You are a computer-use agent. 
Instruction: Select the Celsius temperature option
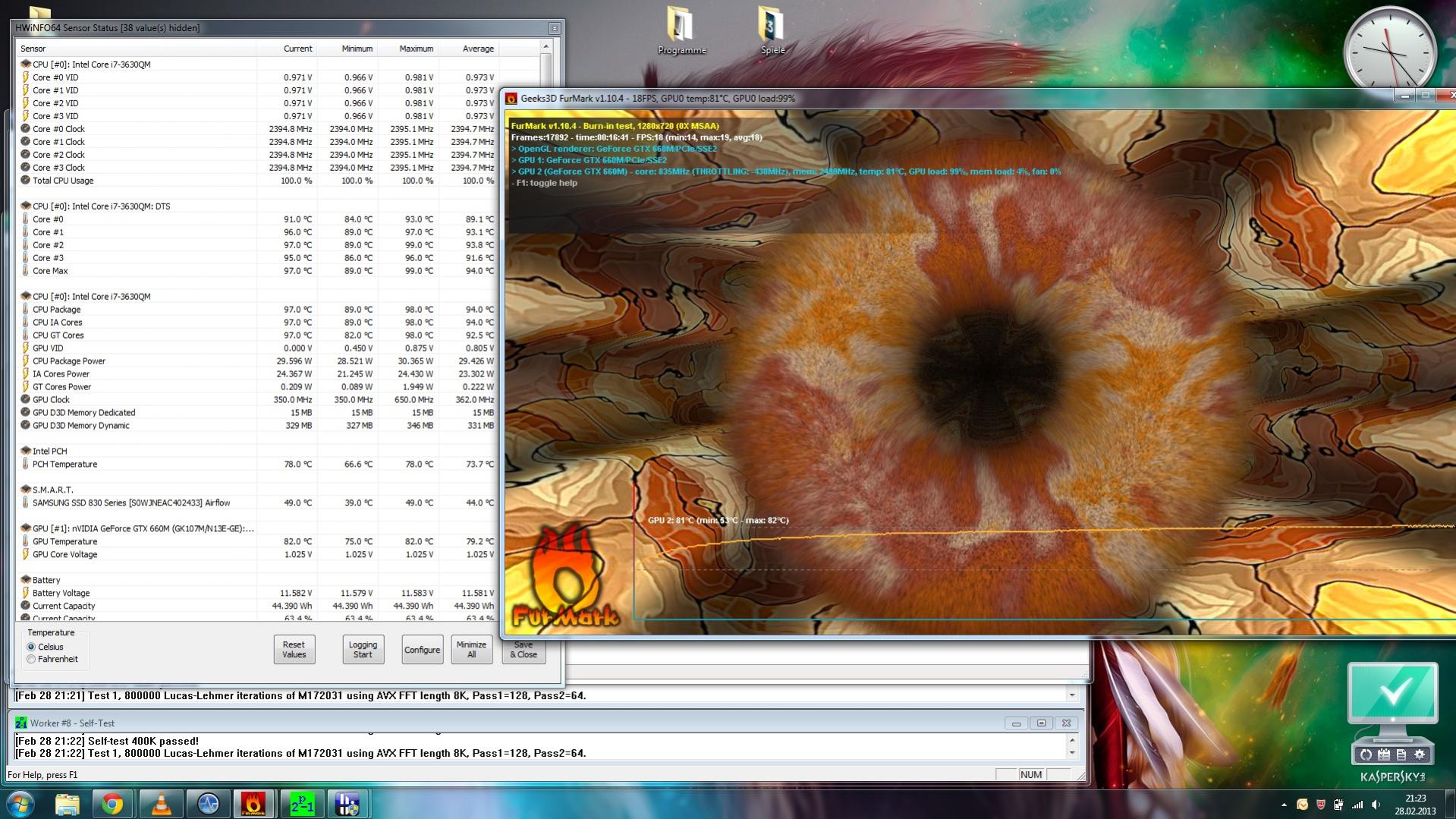[x=31, y=647]
